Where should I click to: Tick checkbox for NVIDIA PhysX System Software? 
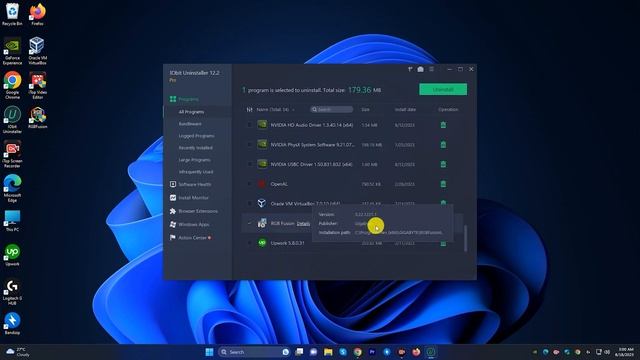tap(249, 144)
